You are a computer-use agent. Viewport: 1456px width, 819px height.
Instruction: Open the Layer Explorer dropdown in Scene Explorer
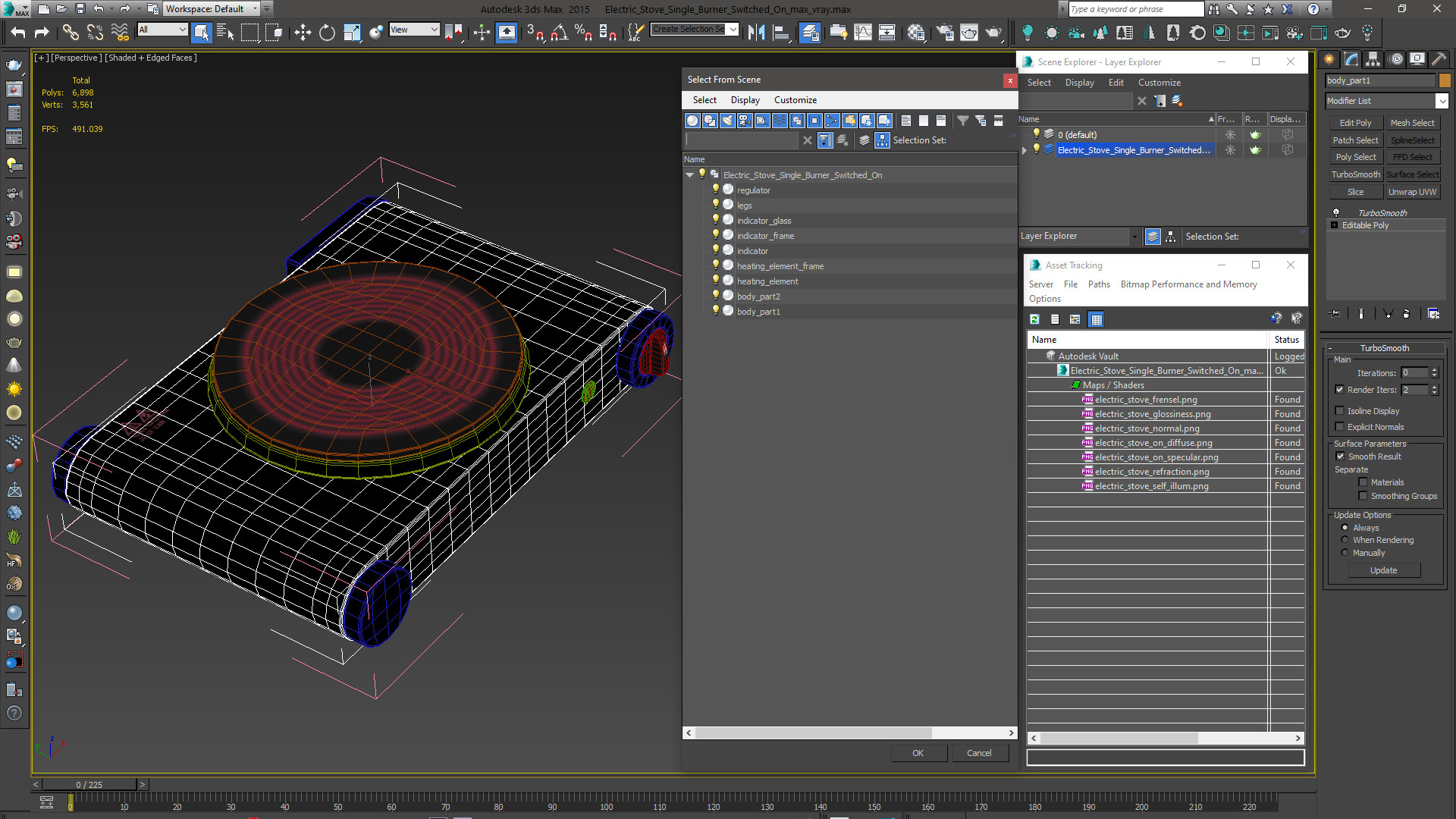click(x=1134, y=237)
